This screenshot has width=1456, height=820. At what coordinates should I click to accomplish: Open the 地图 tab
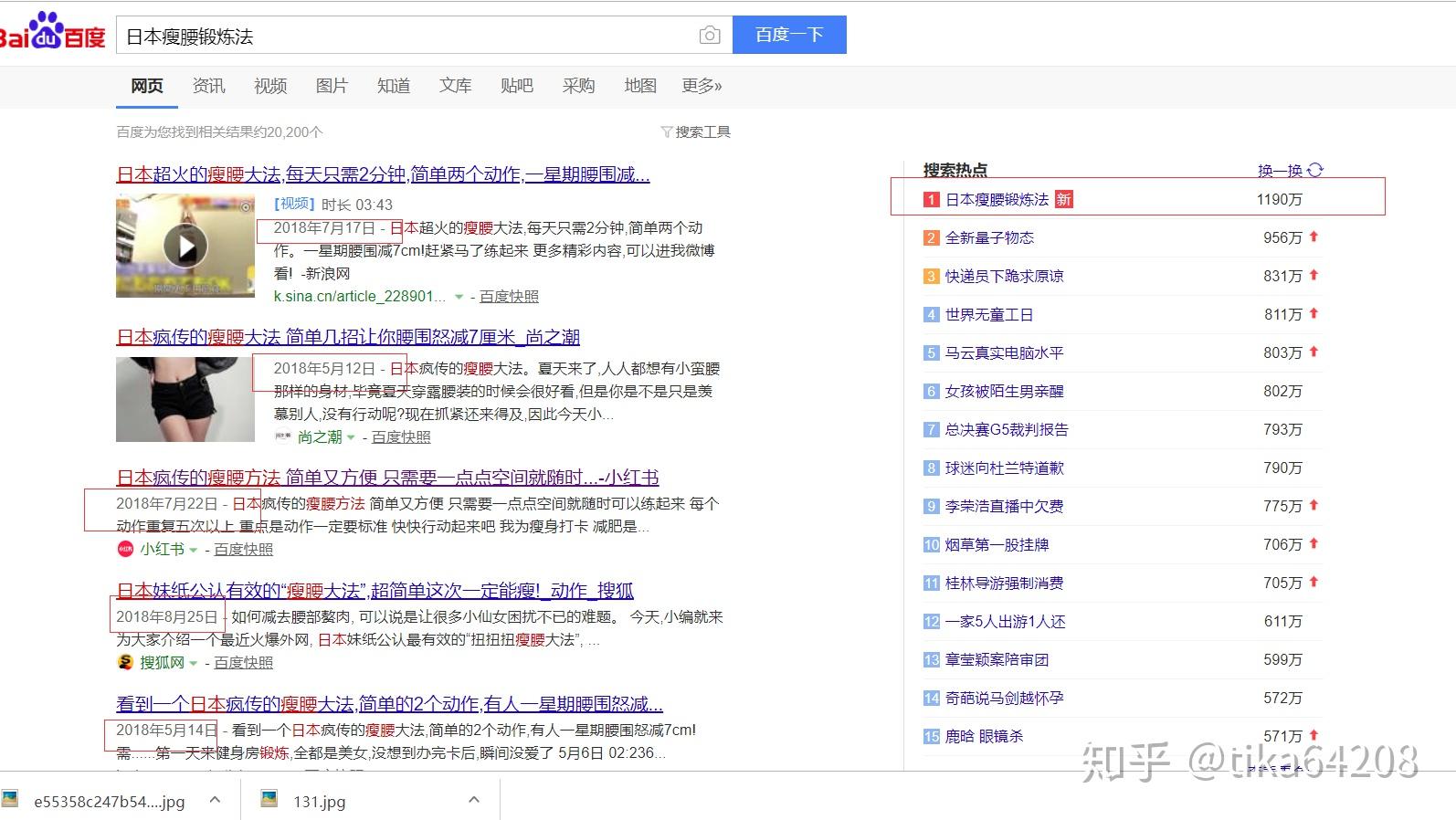[640, 86]
